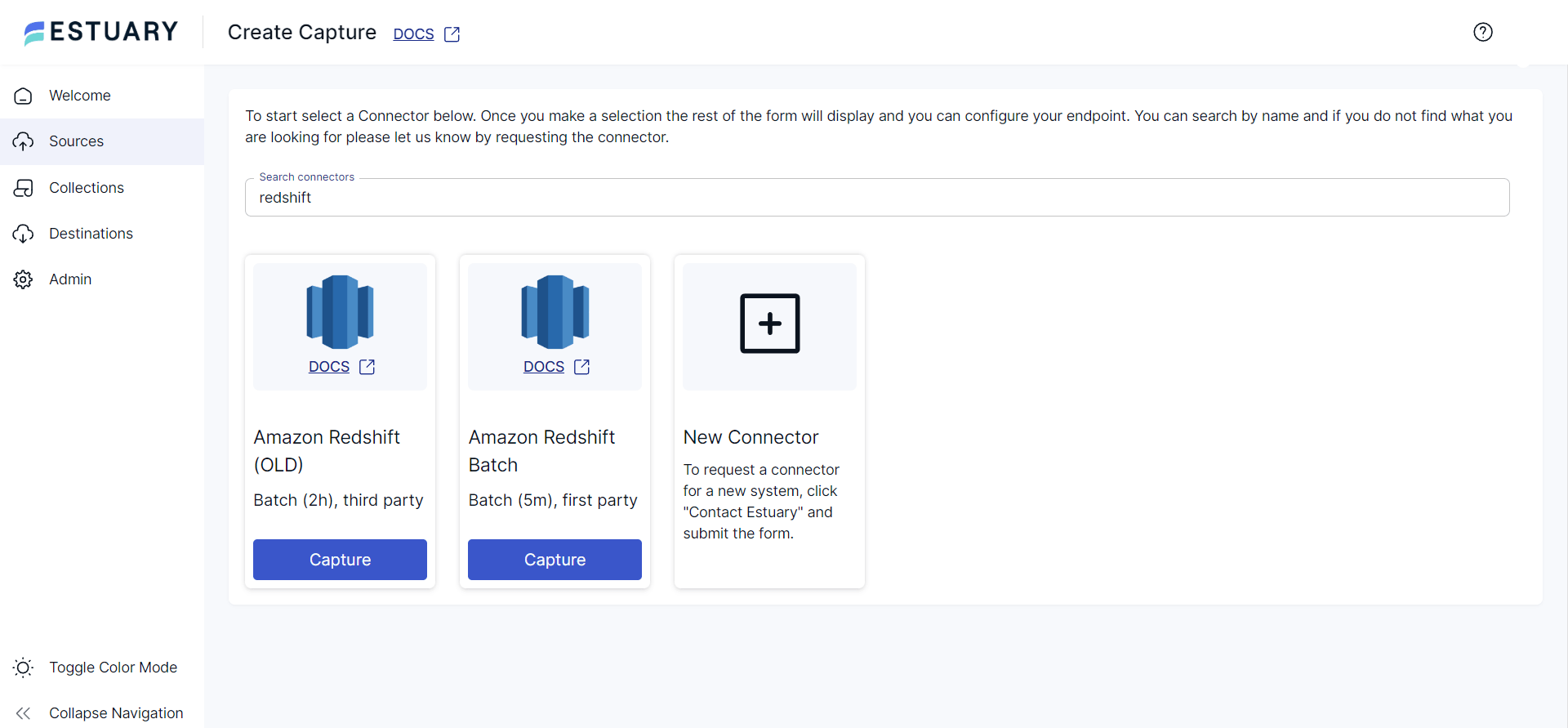Open DOCS for Amazon Redshift (OLD)
Screen dimensions: 1568x728
pos(329,367)
